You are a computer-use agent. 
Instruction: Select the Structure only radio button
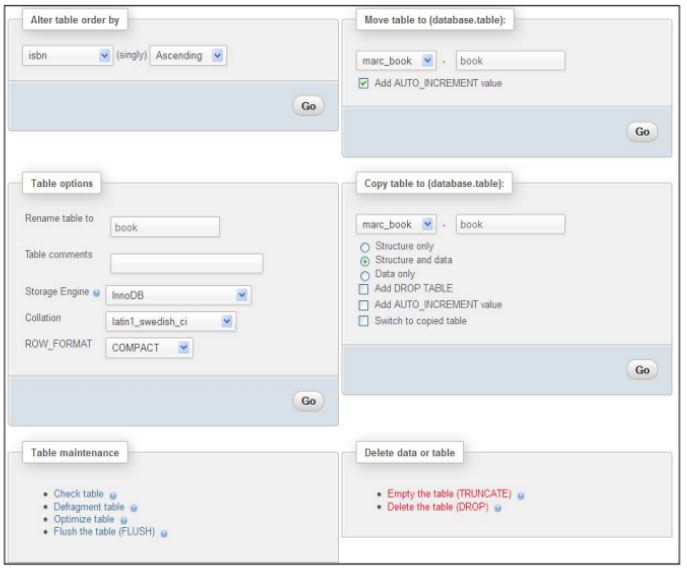pos(365,246)
